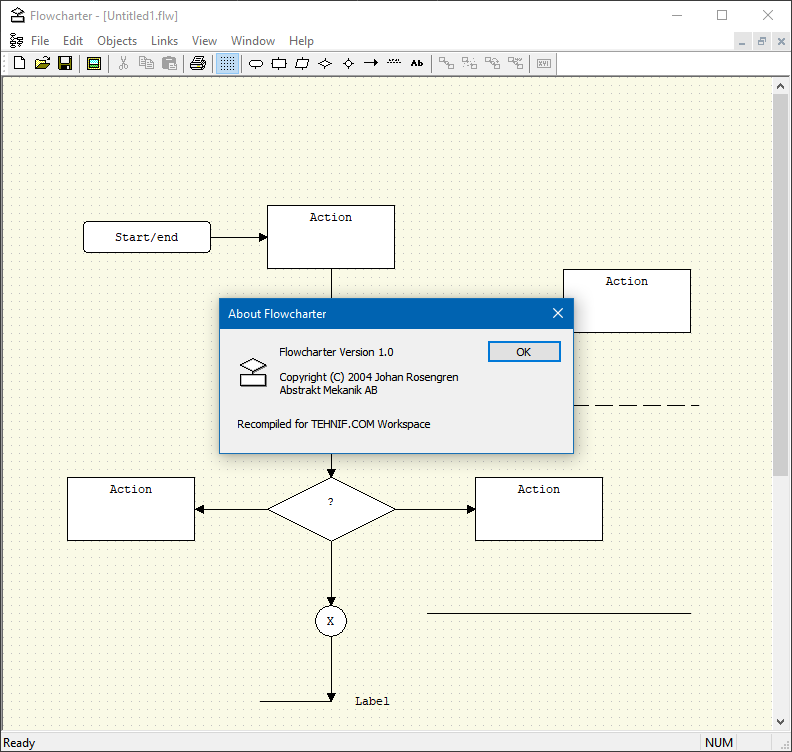Open the View menu
Screen dimensions: 792x752
[x=204, y=41]
